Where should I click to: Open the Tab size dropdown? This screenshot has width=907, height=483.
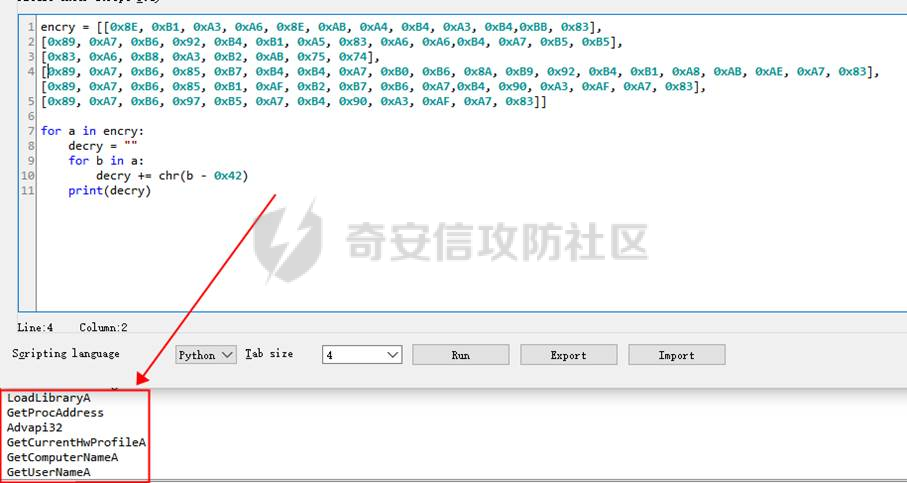[x=361, y=355]
